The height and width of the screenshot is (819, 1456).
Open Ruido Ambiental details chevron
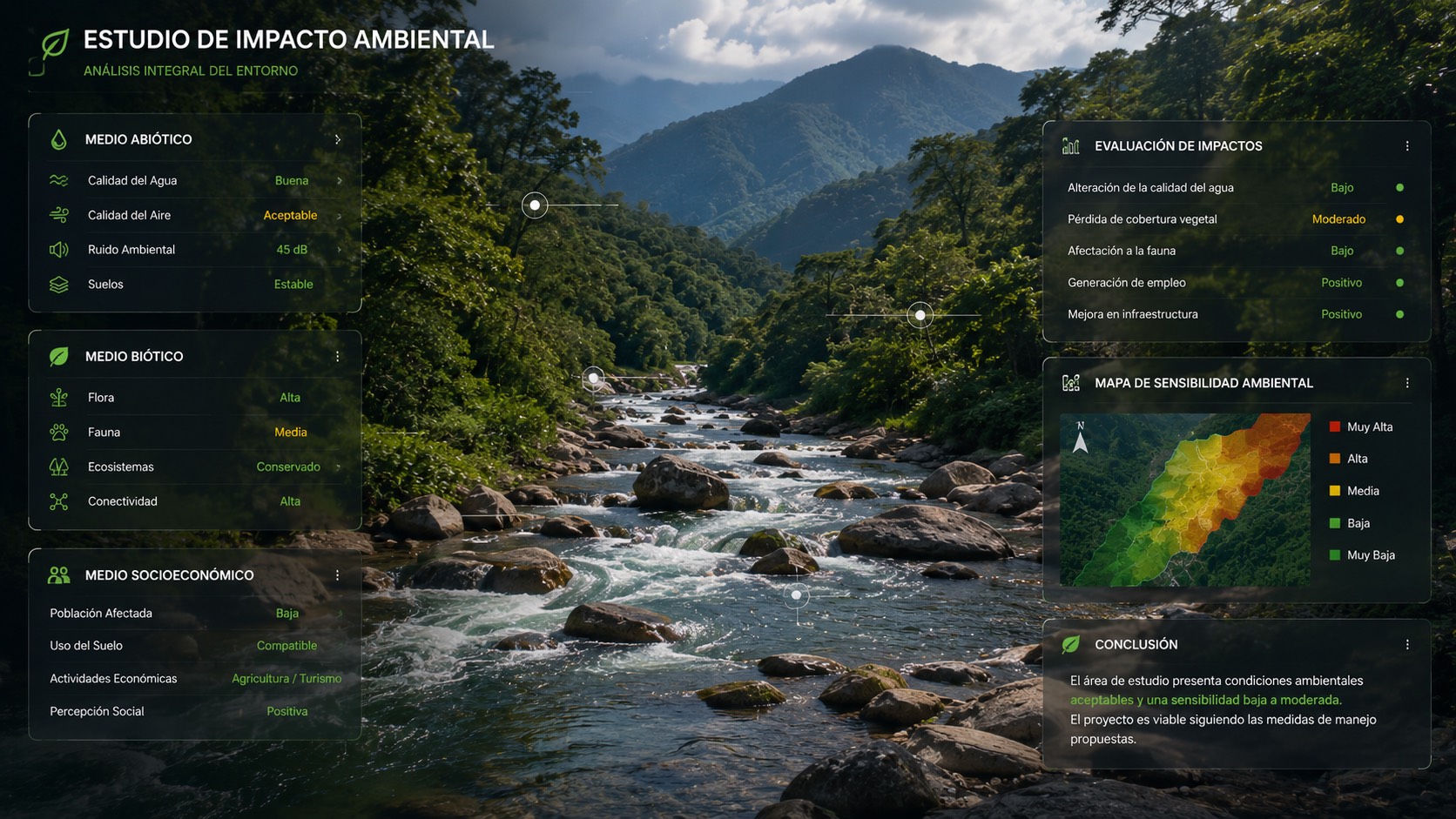point(339,250)
